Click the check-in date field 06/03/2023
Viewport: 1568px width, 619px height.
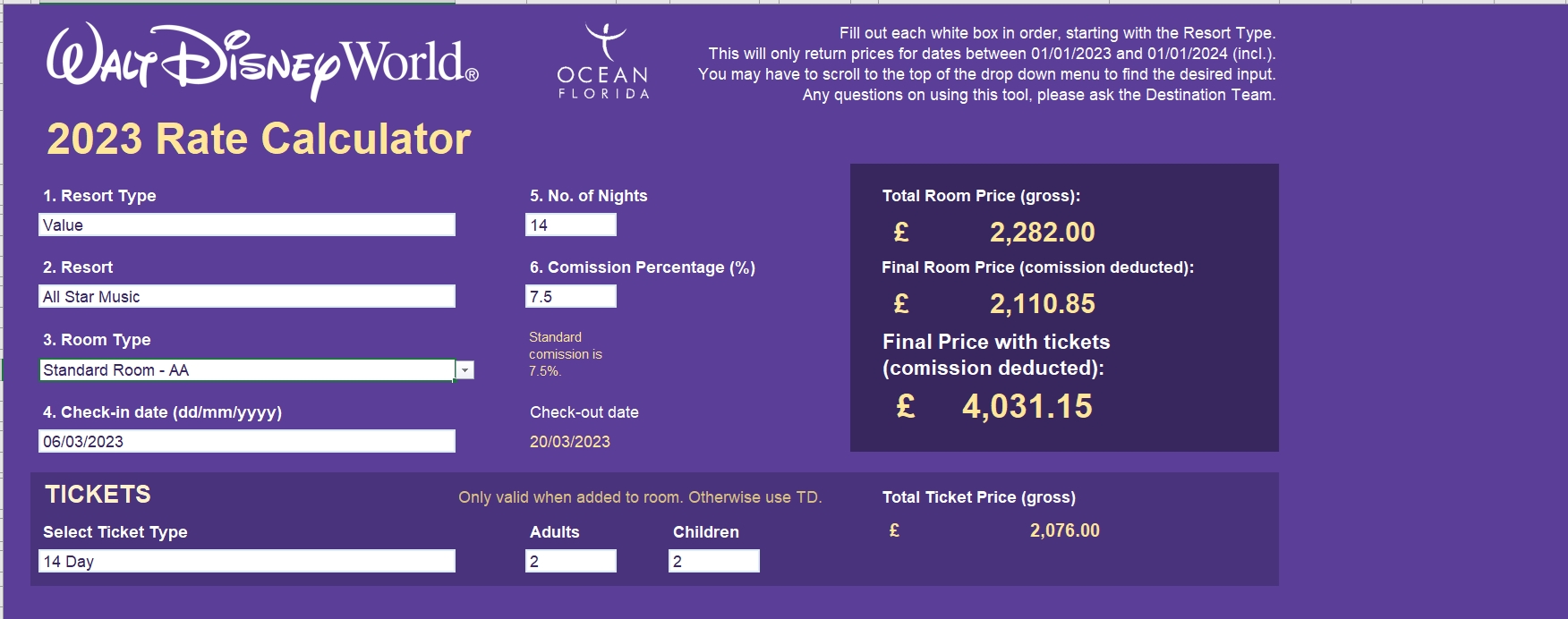(x=246, y=442)
